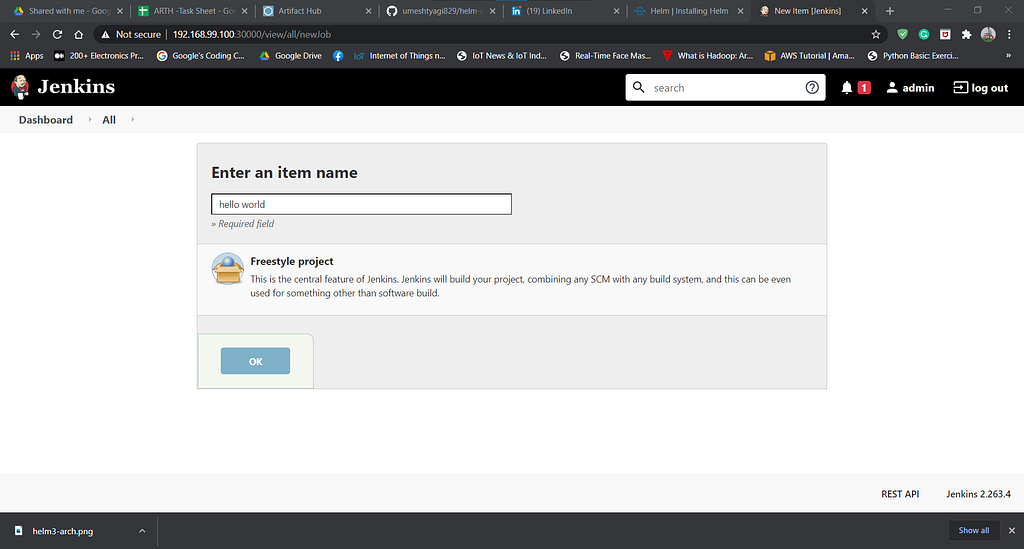The height and width of the screenshot is (549, 1024).
Task: Open the Jenkins 2.263.4 version link
Action: click(978, 494)
